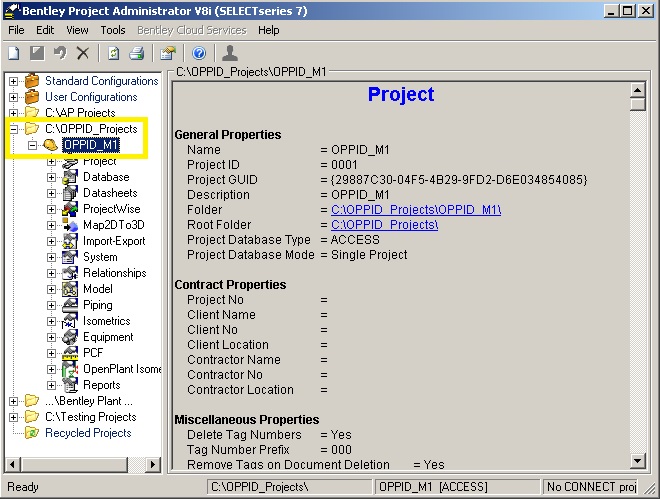The height and width of the screenshot is (499, 660).
Task: Click the Model node icon
Action: (x=70, y=289)
